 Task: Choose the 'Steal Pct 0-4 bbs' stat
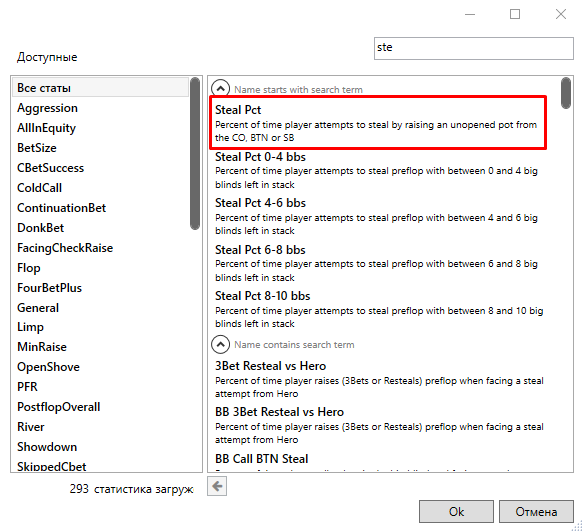click(378, 170)
